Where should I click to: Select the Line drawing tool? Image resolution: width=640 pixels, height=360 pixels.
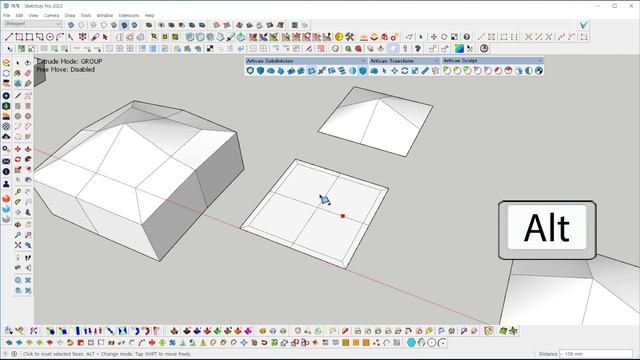[x=9, y=37]
